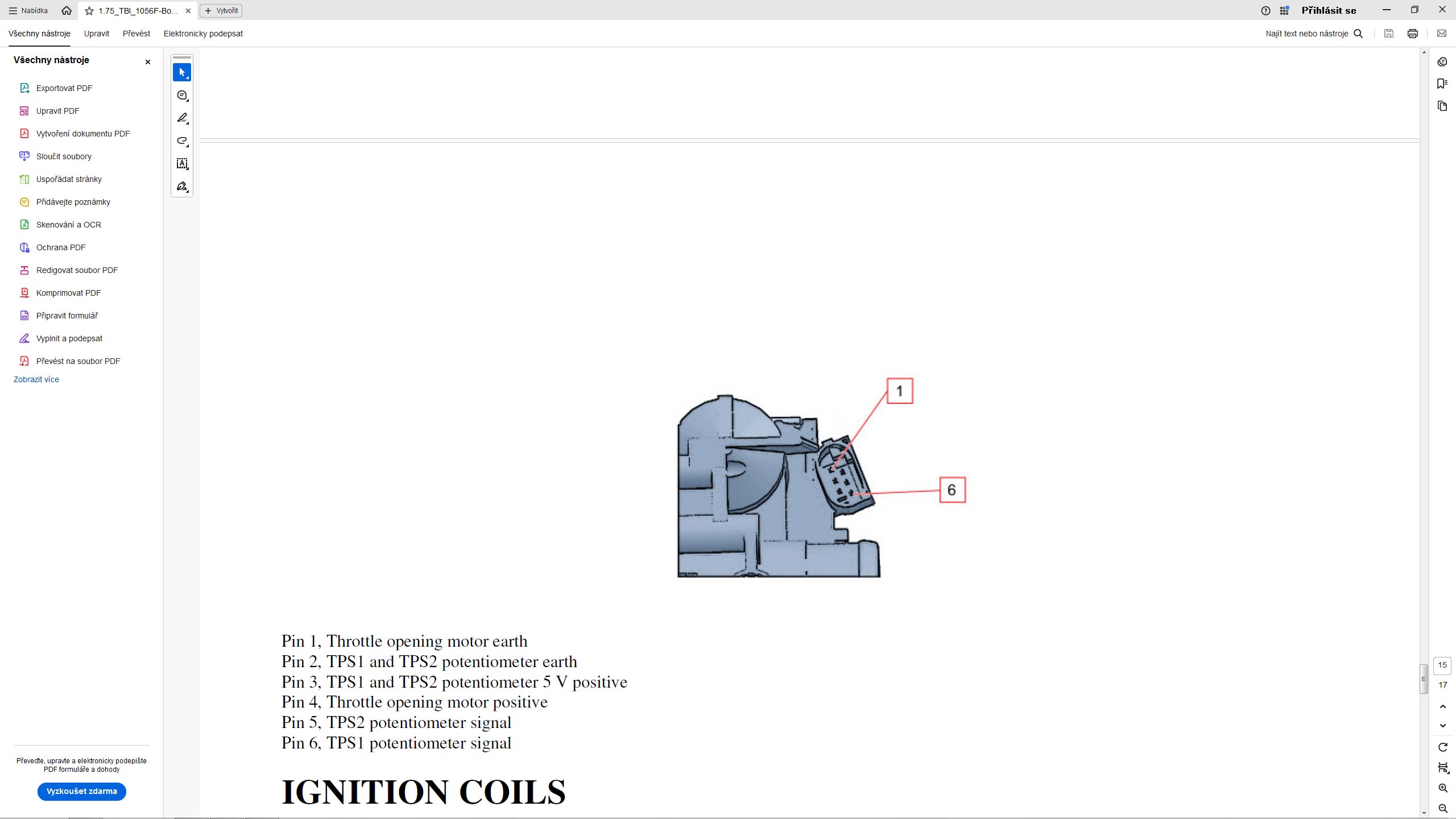The height and width of the screenshot is (819, 1456).
Task: Zoom in on the document
Action: [1442, 788]
